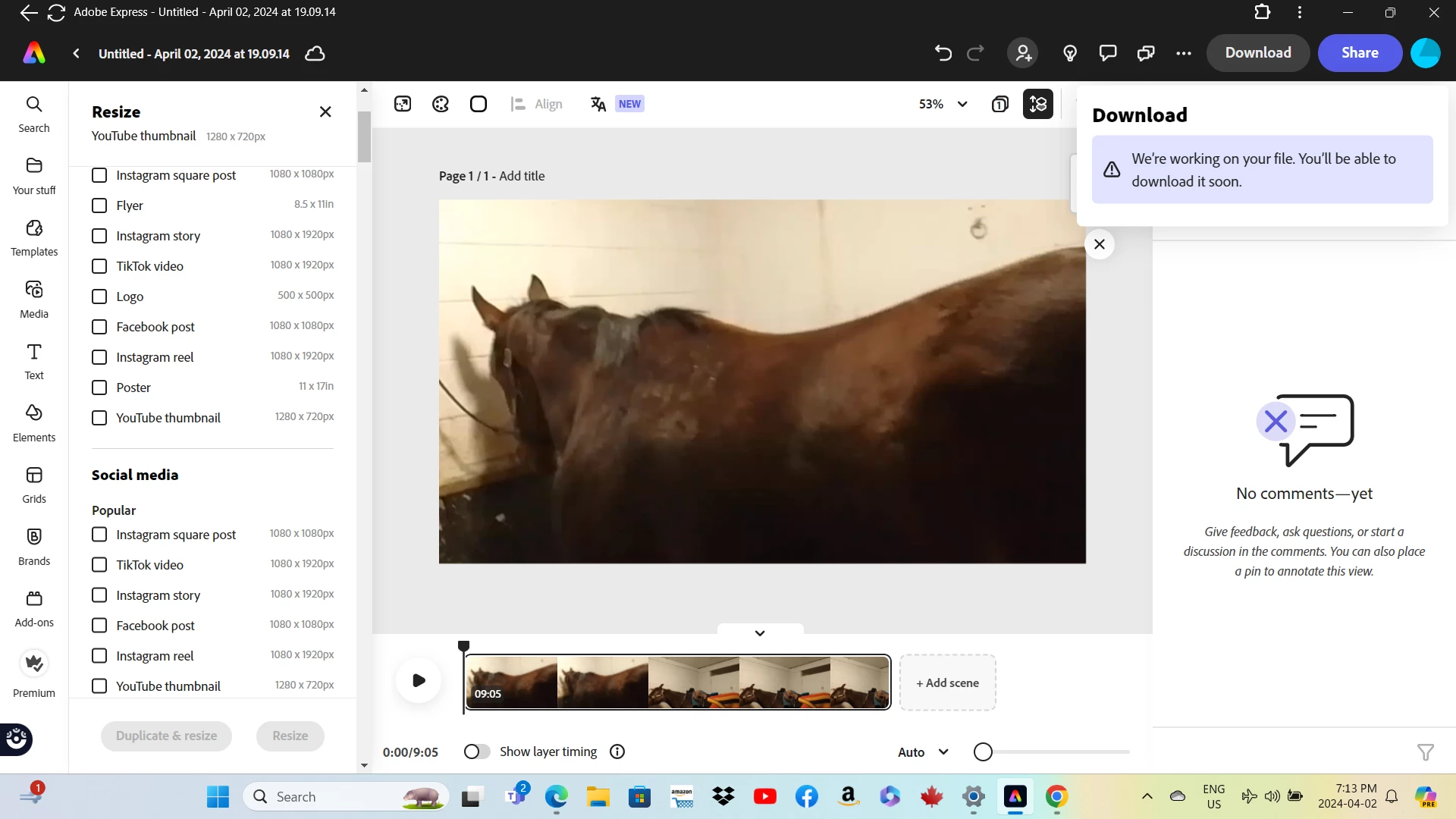
Task: Select the Text tool in sidebar
Action: 34,361
